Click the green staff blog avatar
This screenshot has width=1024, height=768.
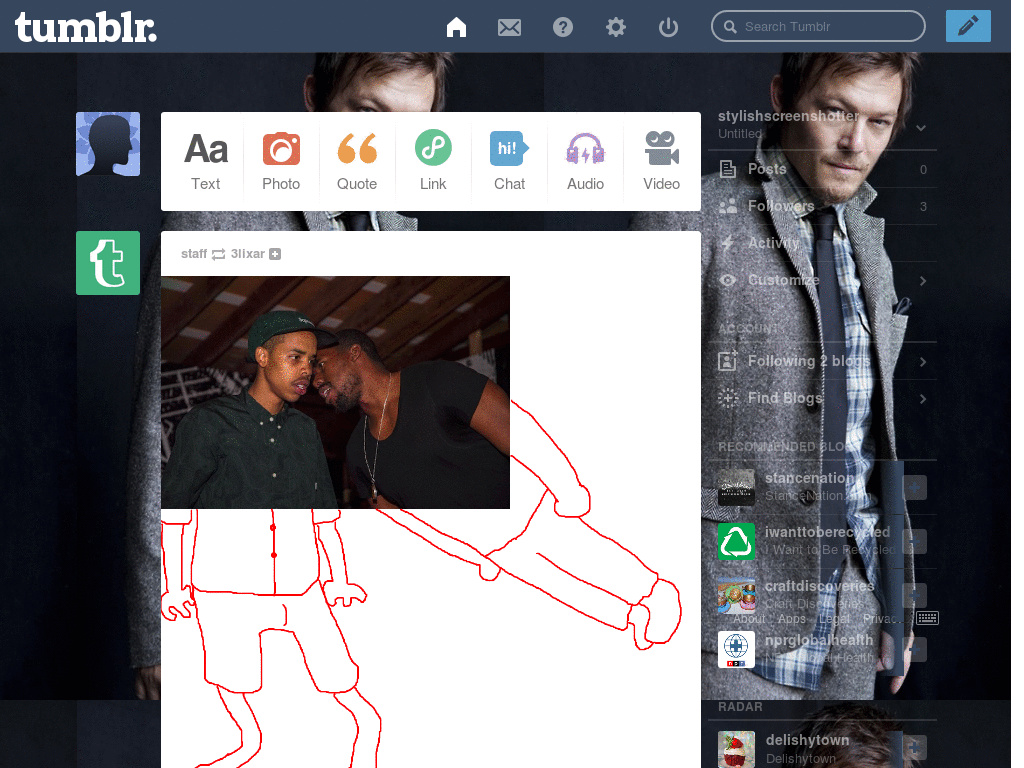pyautogui.click(x=108, y=263)
